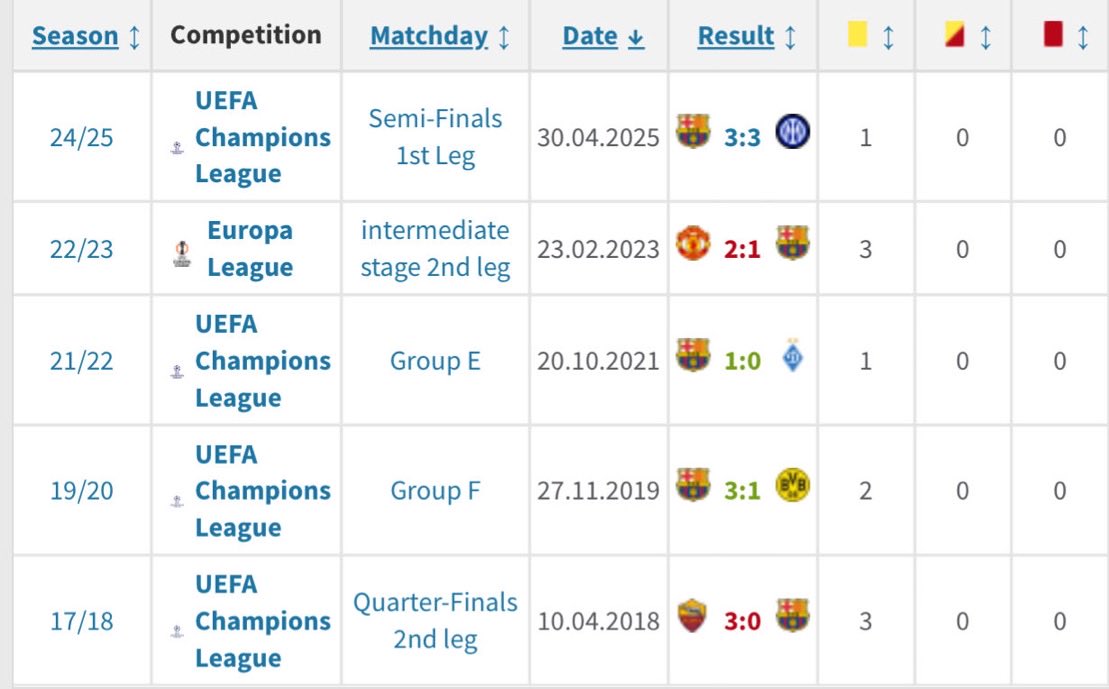Viewport: 1109px width, 689px height.
Task: Sort table by second yellow card column
Action: (x=968, y=36)
